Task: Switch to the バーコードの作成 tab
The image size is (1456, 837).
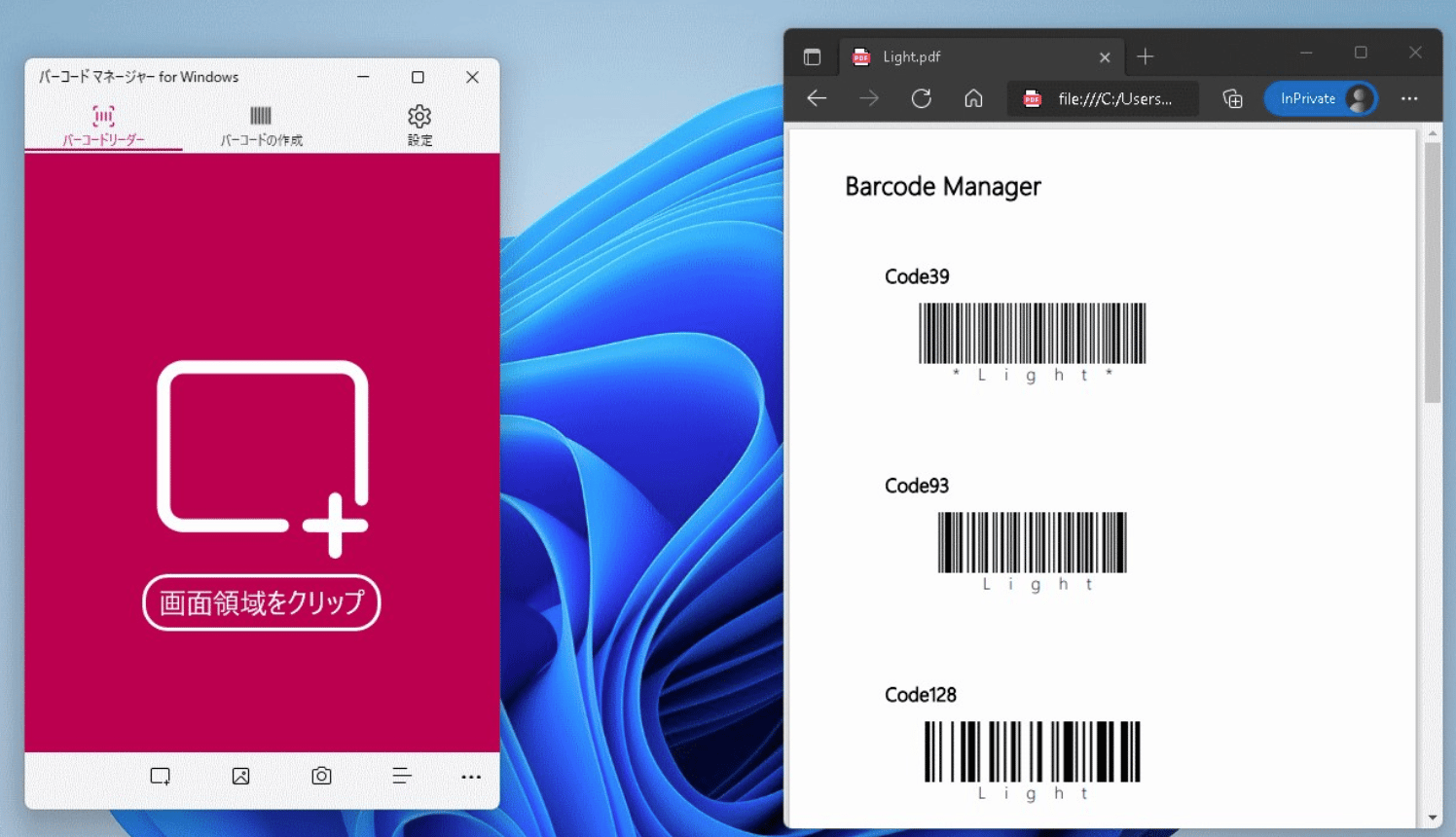Action: 261,126
